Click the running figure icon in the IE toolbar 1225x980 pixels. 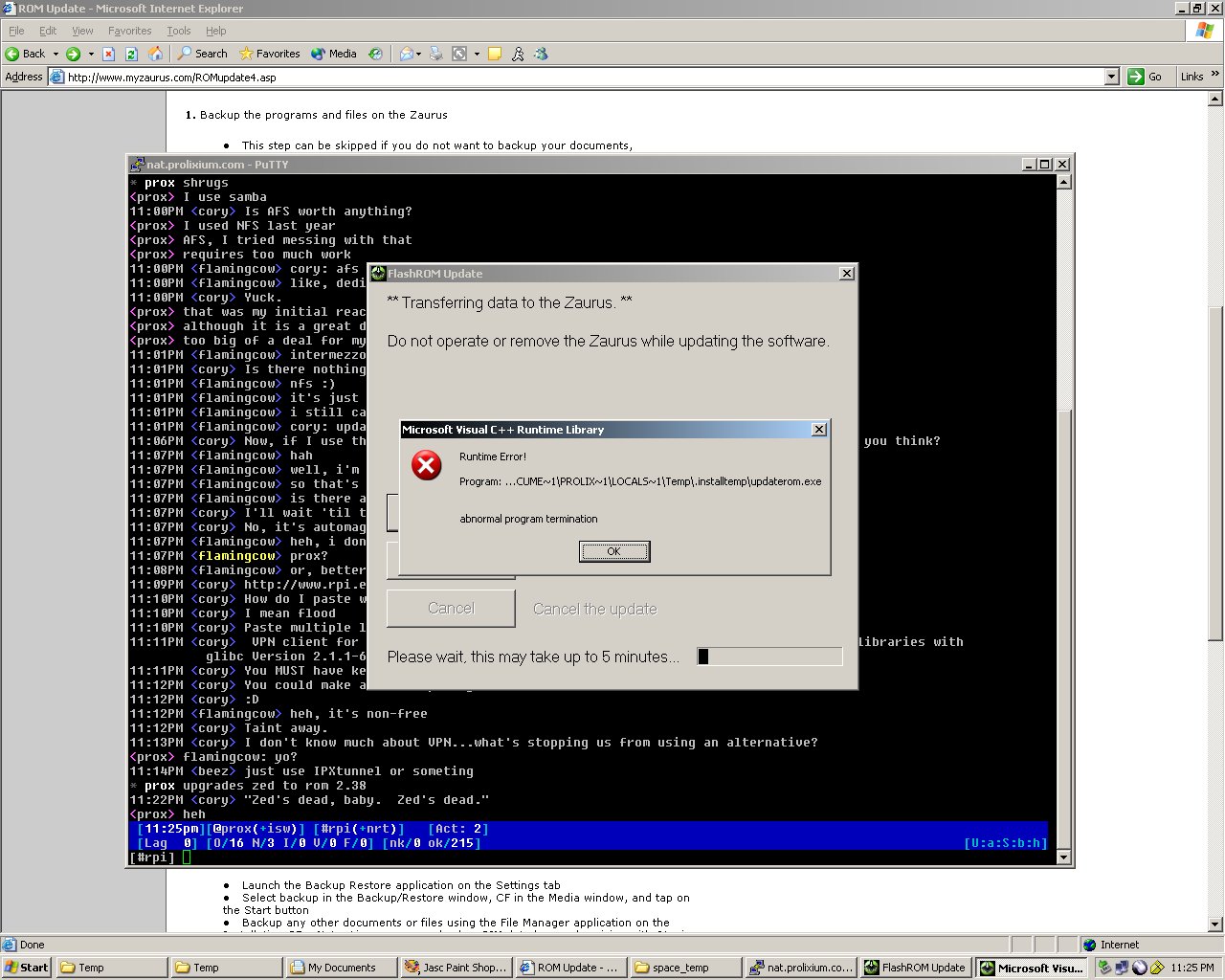(518, 54)
